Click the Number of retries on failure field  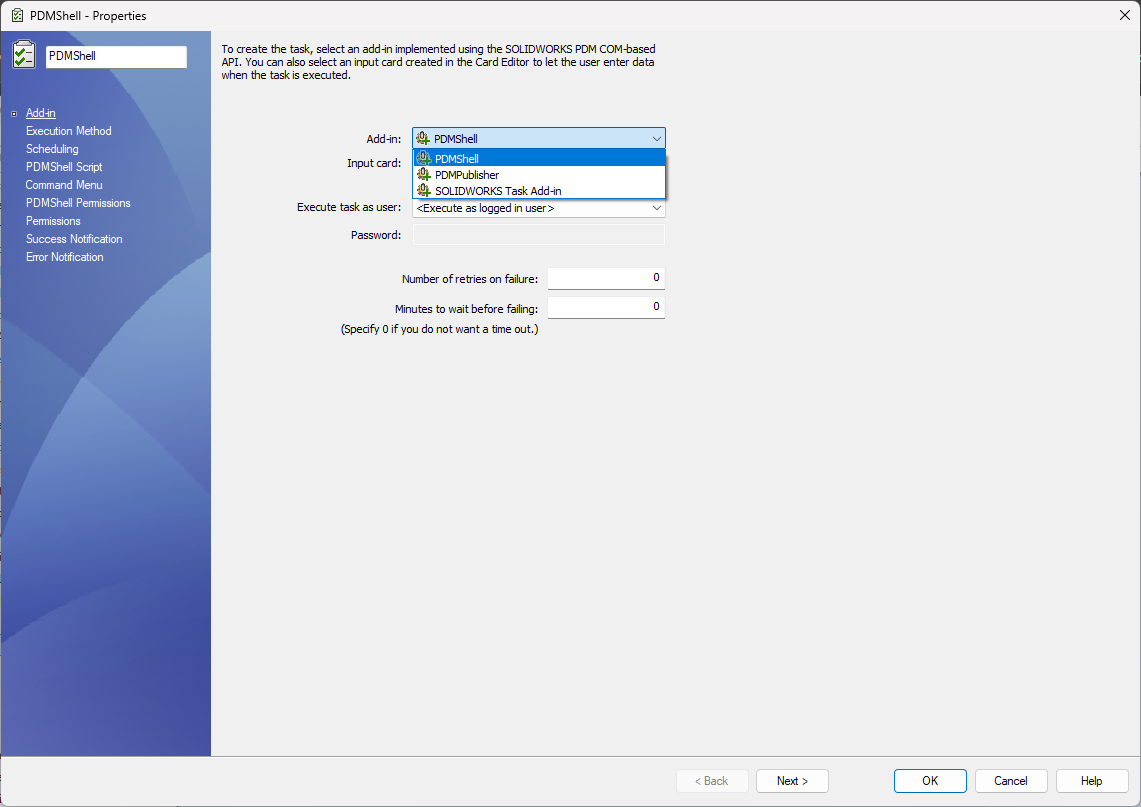606,278
